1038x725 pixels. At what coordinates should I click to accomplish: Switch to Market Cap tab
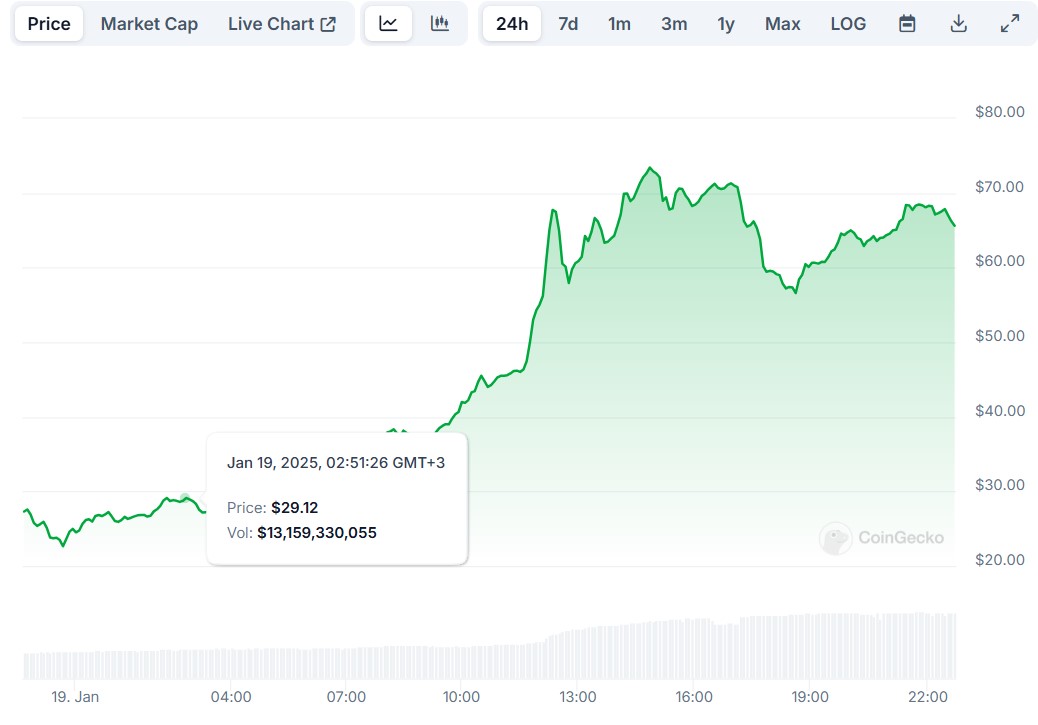149,24
